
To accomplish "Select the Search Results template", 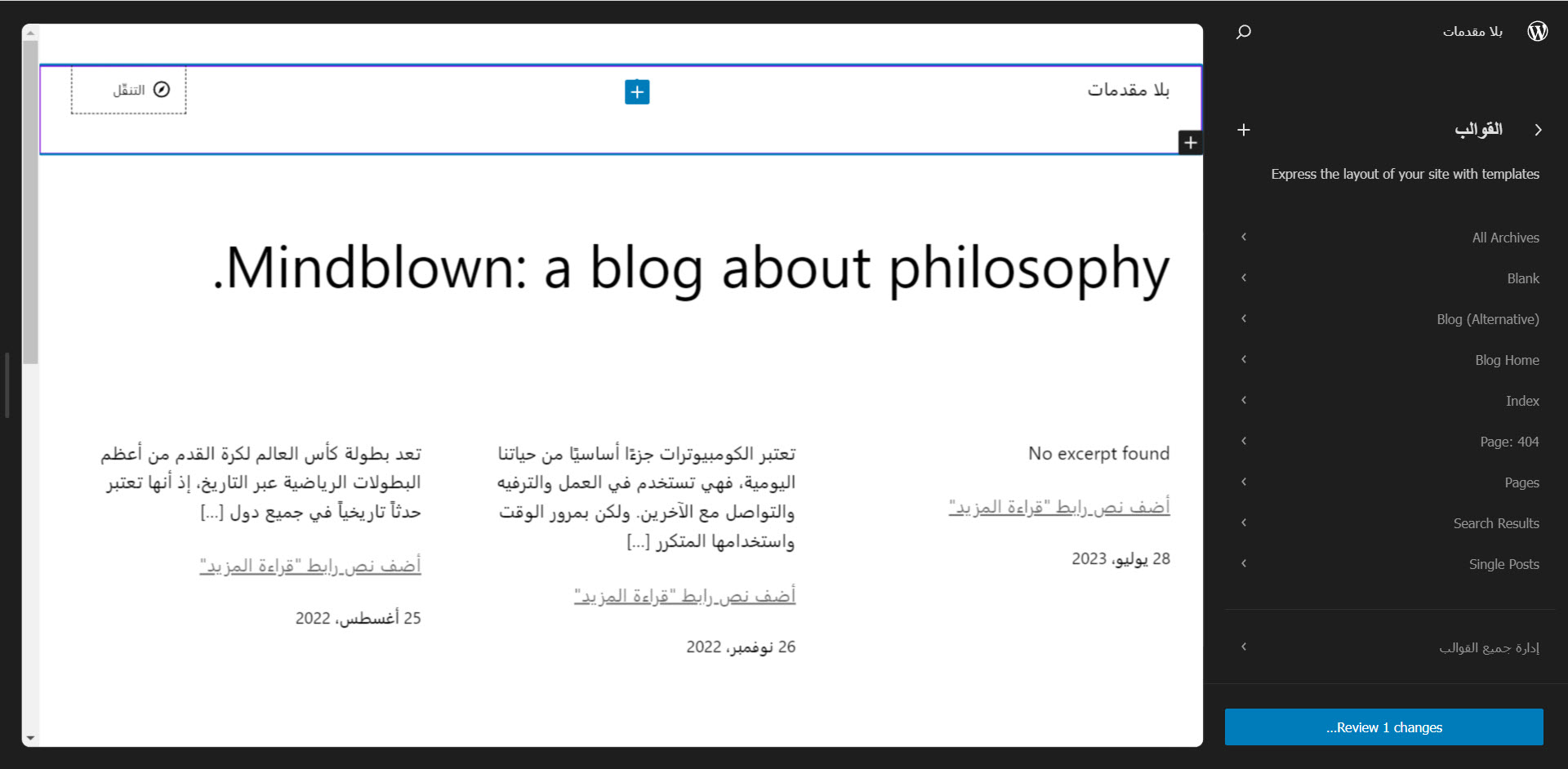I will (1495, 523).
